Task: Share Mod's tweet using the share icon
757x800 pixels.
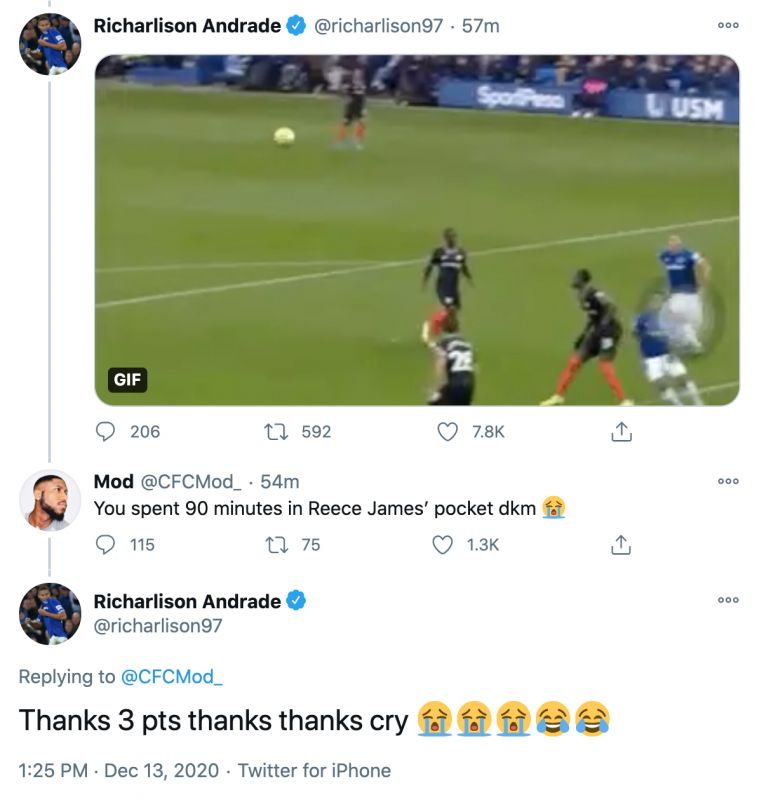Action: tap(621, 545)
